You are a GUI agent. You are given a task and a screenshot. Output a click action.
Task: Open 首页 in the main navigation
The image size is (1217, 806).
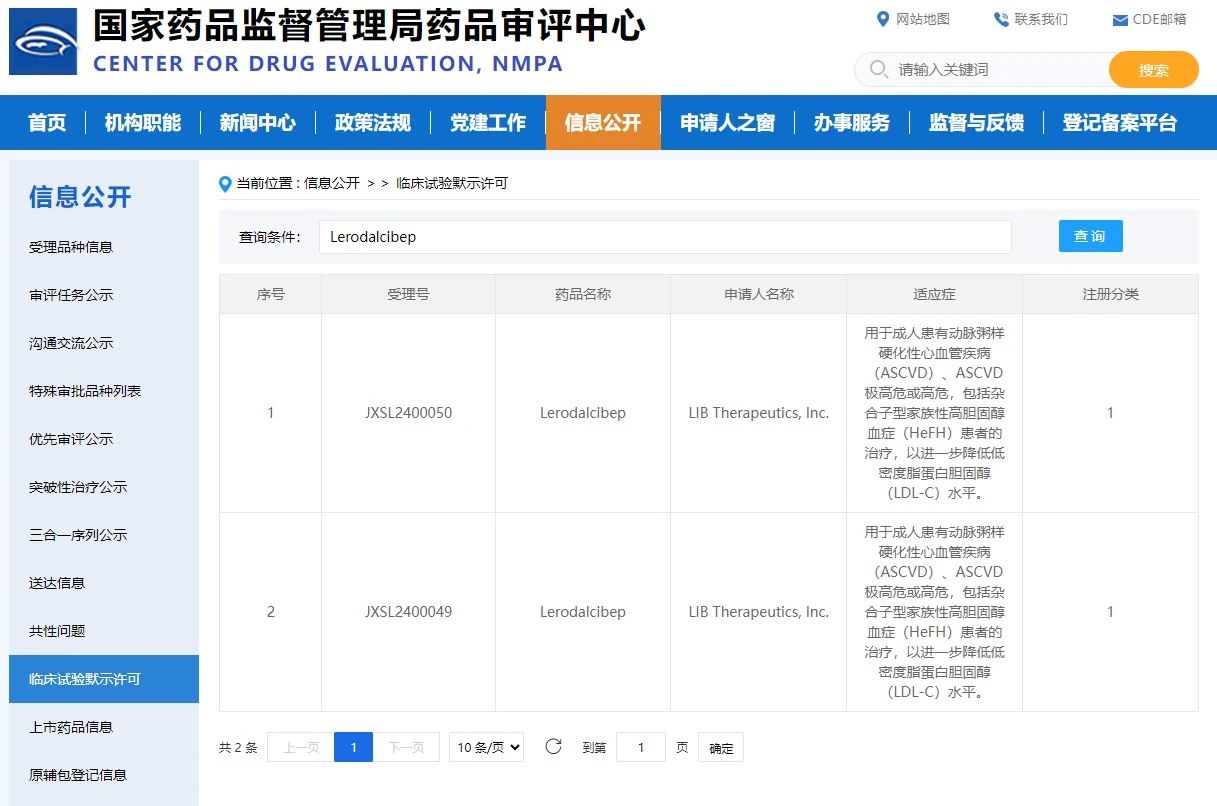click(x=47, y=123)
